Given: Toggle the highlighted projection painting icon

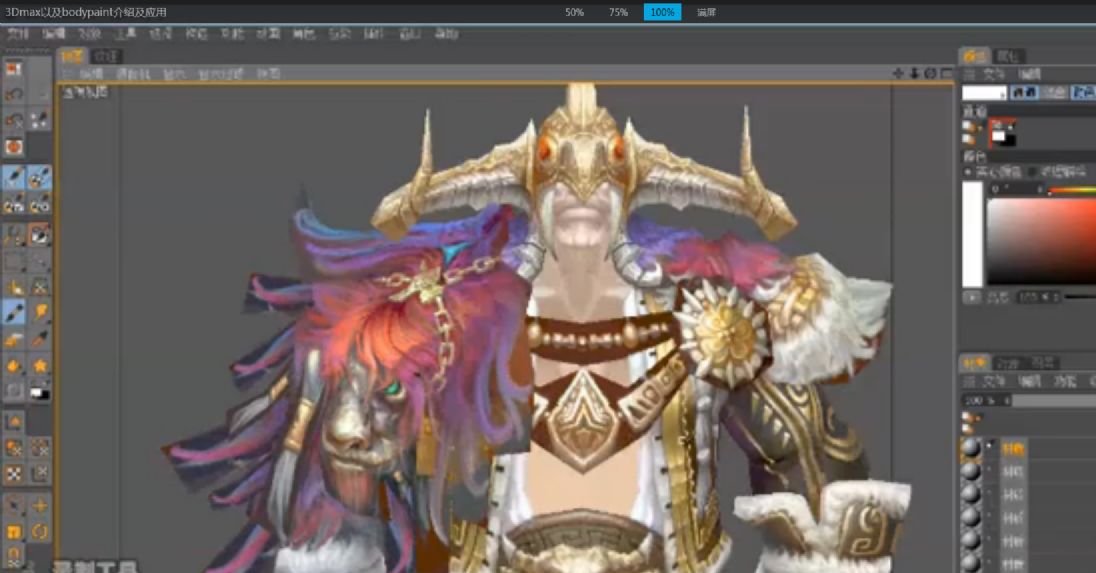Looking at the screenshot, I should [39, 177].
